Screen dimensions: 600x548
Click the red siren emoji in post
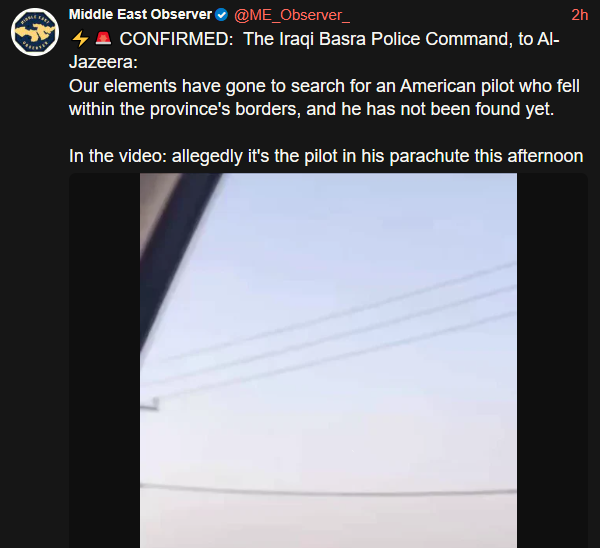103,39
